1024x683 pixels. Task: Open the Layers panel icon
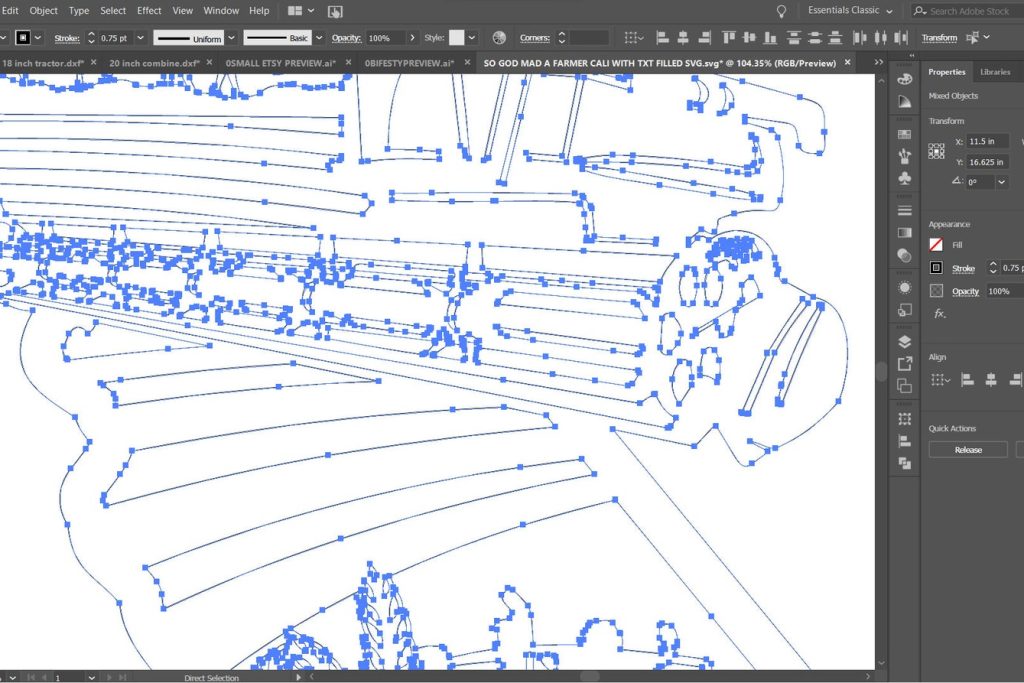(x=904, y=341)
